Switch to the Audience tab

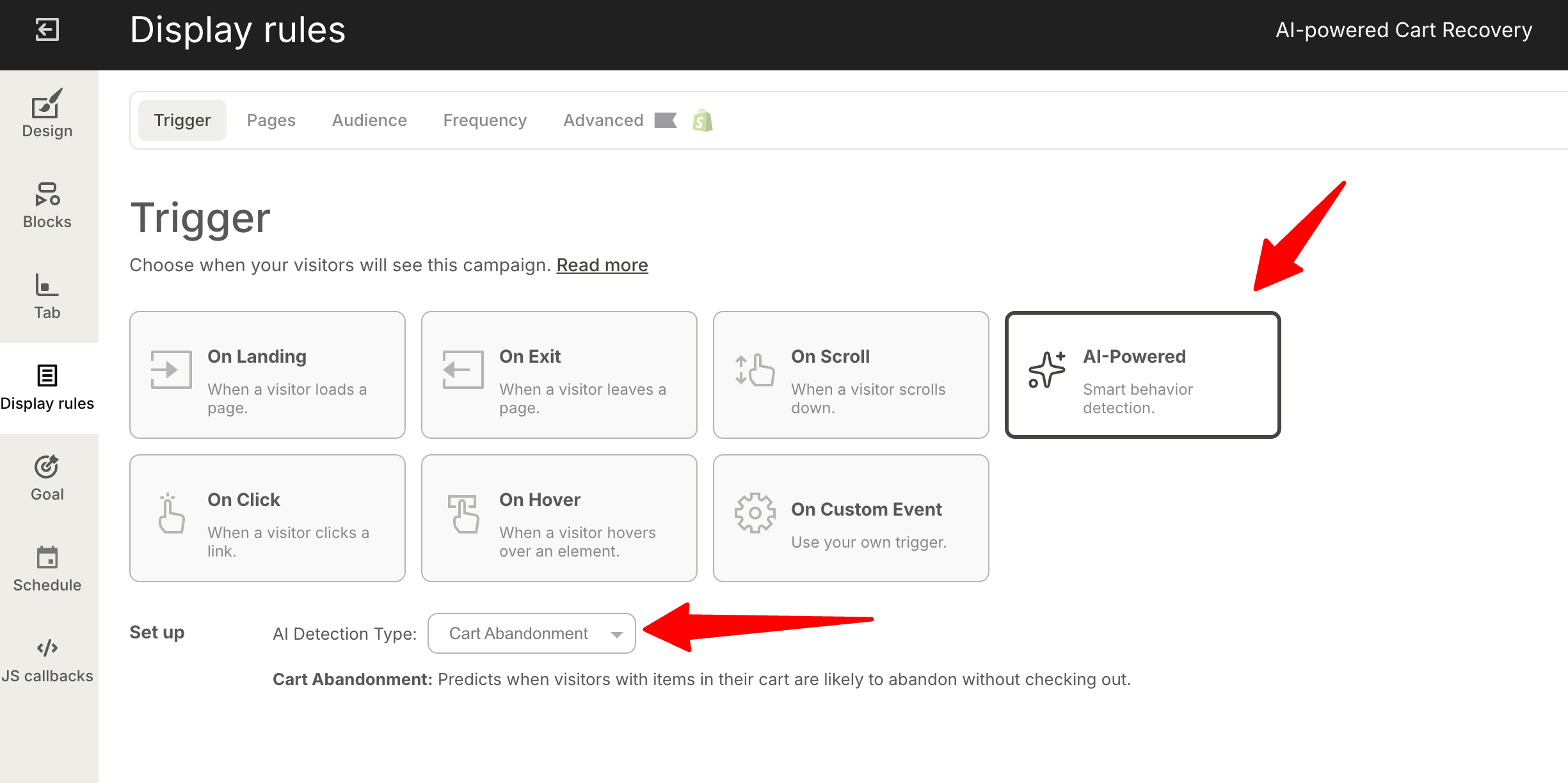coord(369,120)
